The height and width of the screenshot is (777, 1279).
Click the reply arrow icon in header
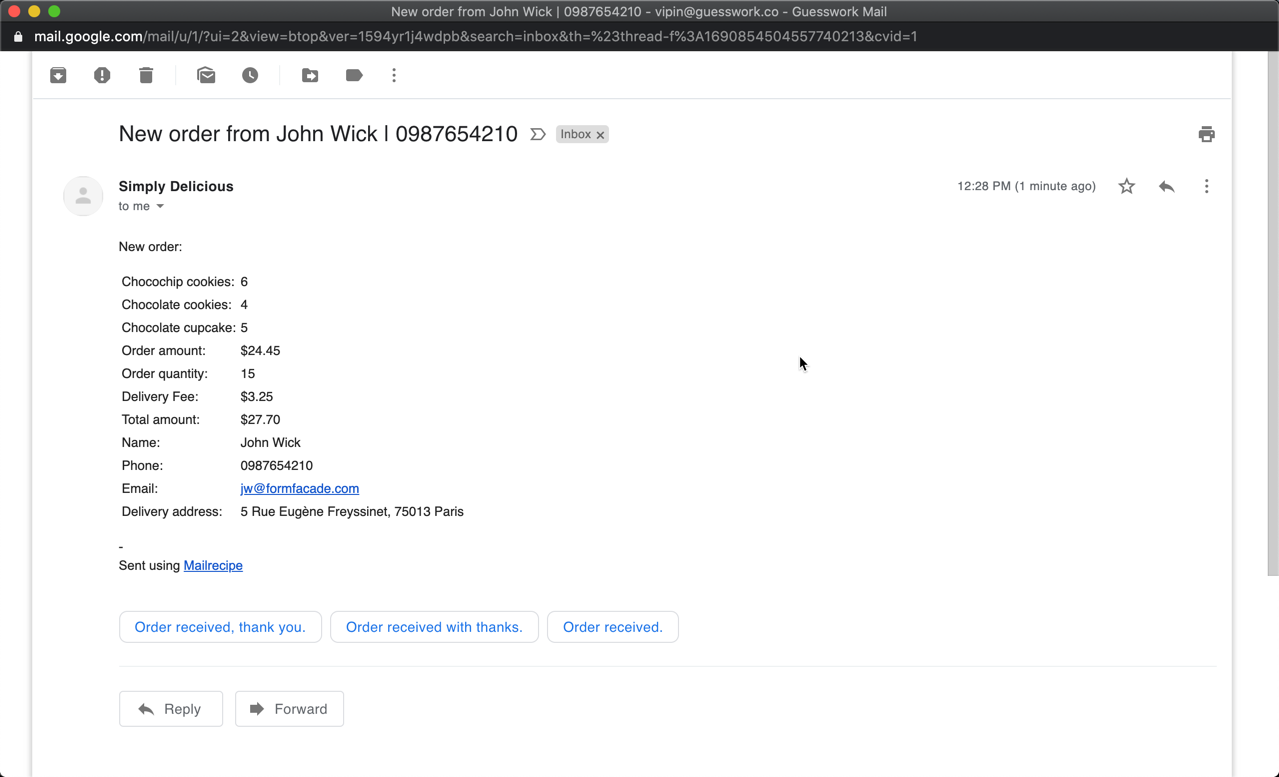[1166, 186]
